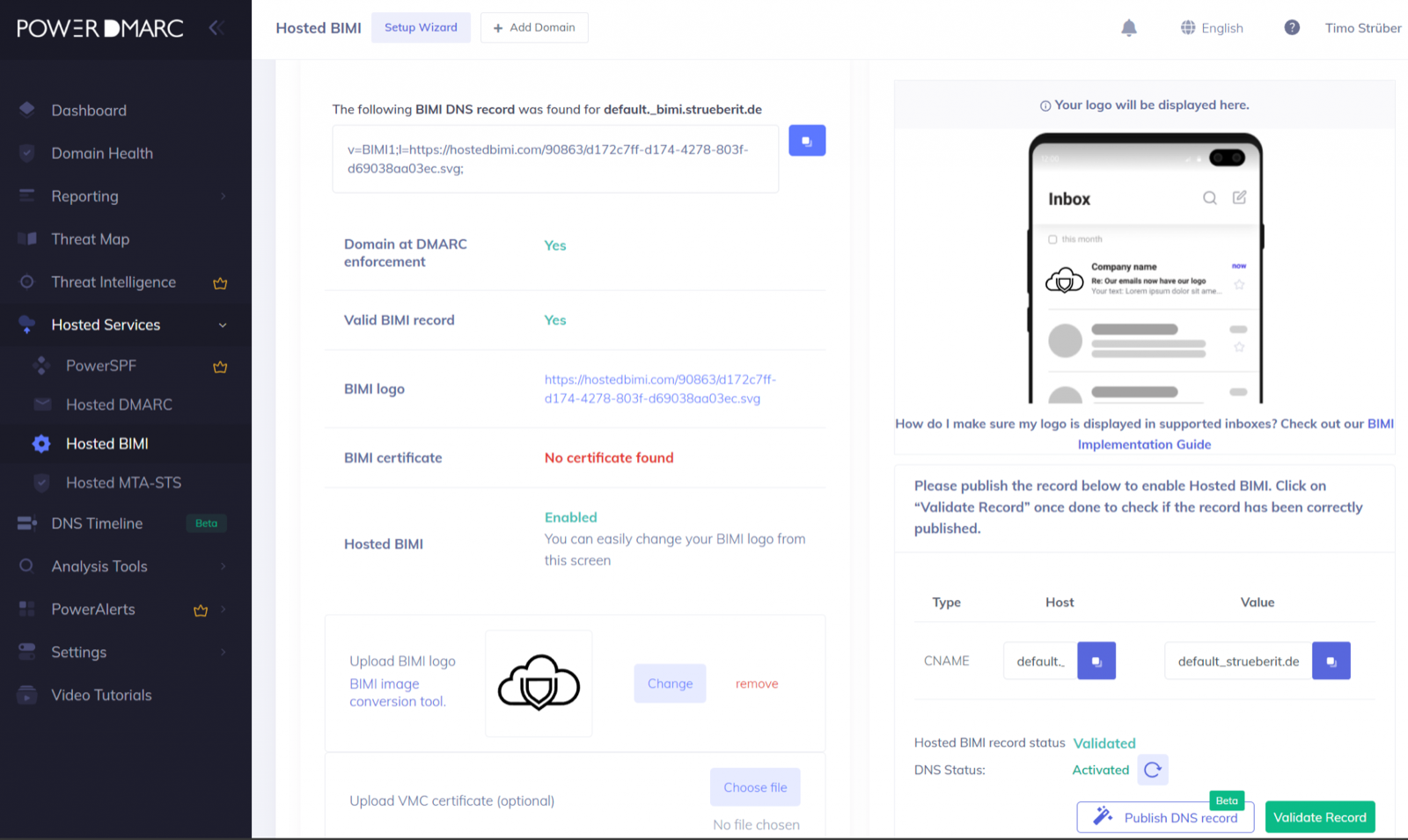The height and width of the screenshot is (840, 1408).
Task: Click the uploaded BIMI logo thumbnail
Action: [x=539, y=683]
